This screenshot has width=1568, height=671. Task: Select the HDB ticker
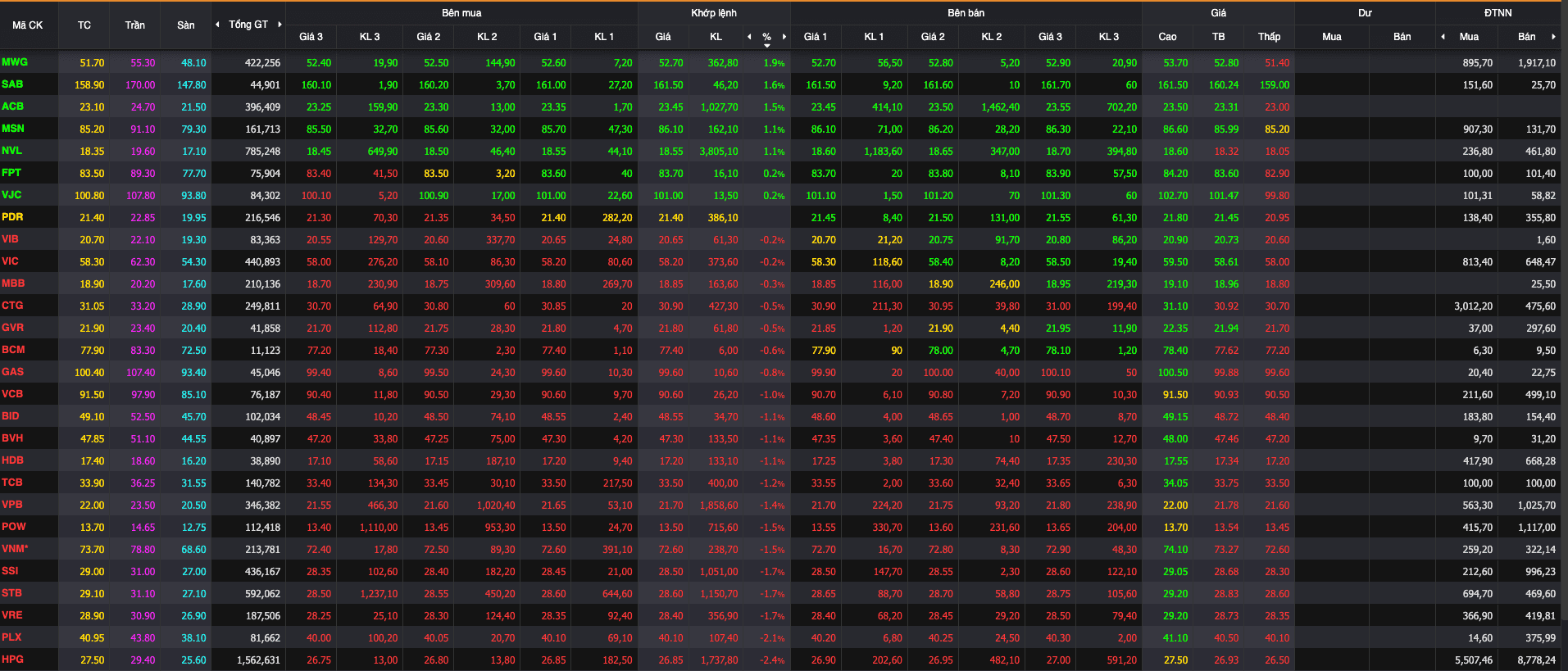coord(12,460)
